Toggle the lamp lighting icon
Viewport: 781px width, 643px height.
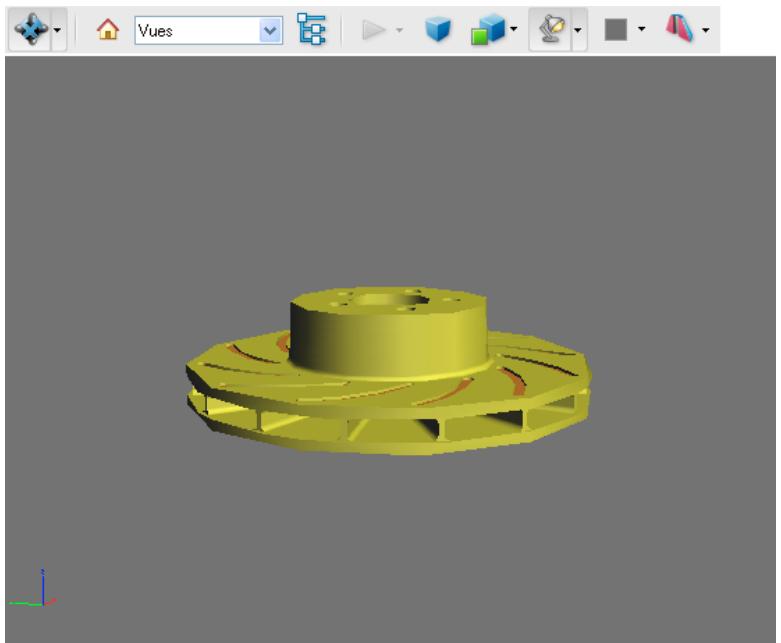551,29
